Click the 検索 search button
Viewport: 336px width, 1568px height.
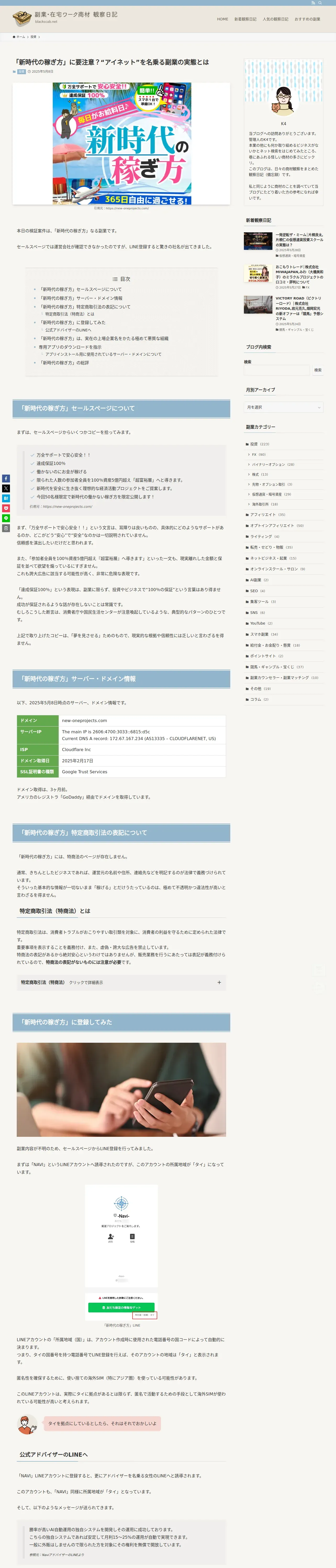pyautogui.click(x=318, y=370)
